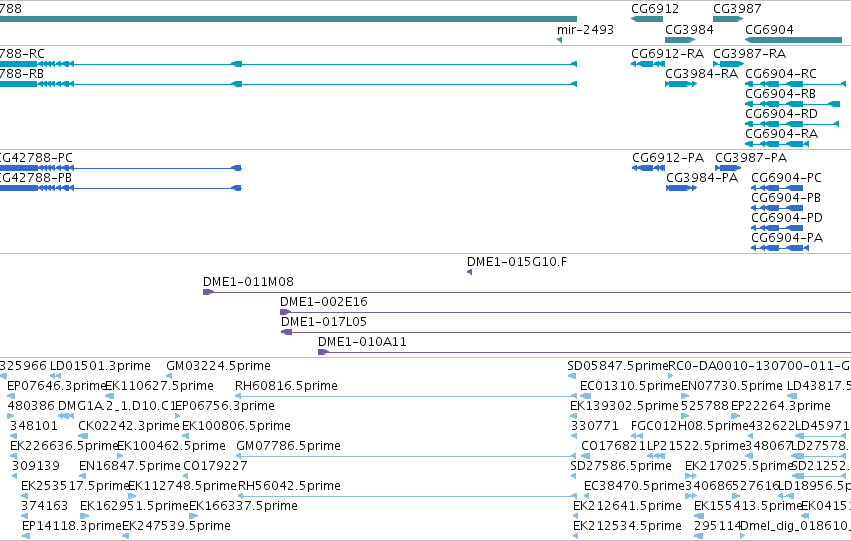The width and height of the screenshot is (851, 541).
Task: Select EST EC01310.5prime
Action: [630, 386]
